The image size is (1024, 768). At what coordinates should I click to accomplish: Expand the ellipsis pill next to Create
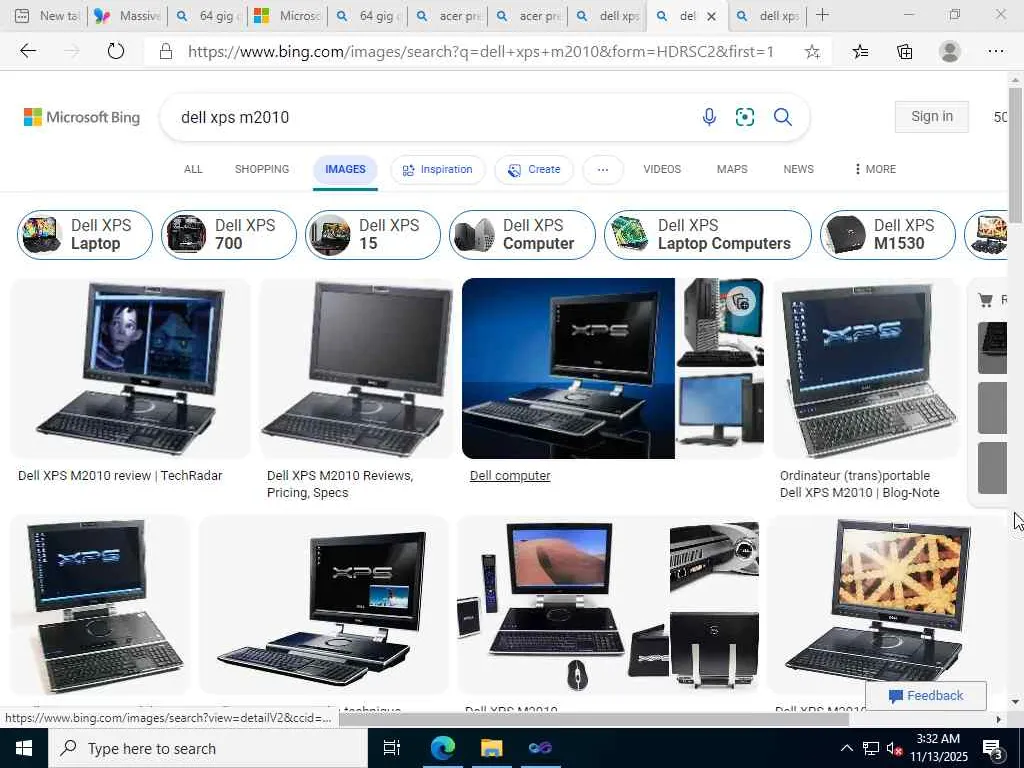pyautogui.click(x=603, y=170)
